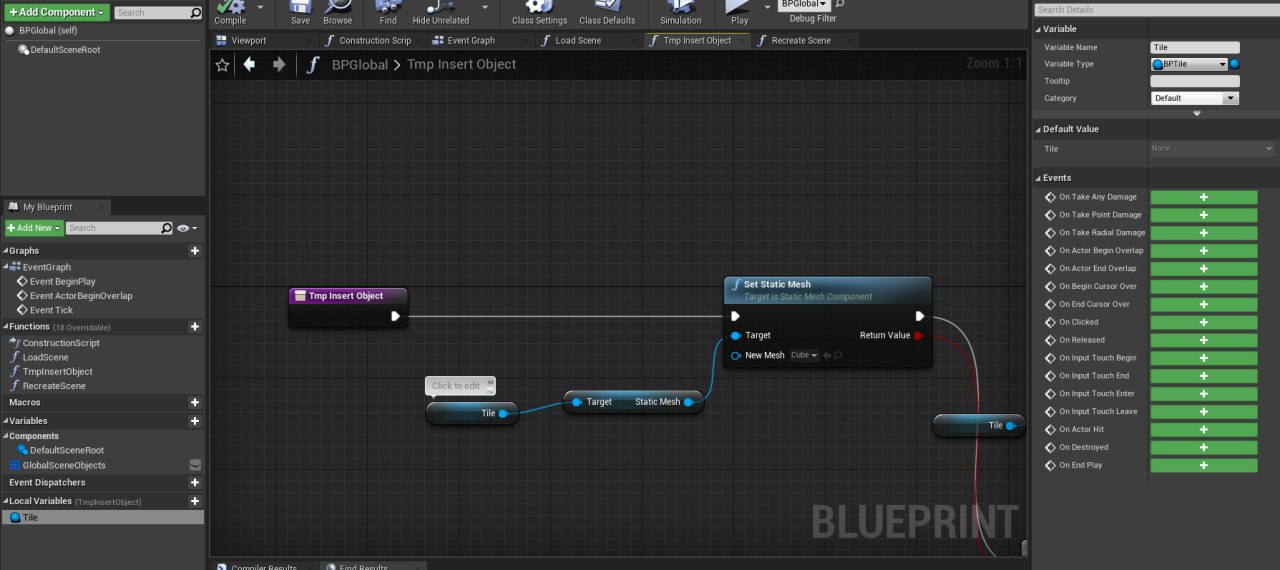This screenshot has height=570, width=1280.
Task: Open the BPGlobal debug filter dropdown
Action: click(805, 5)
